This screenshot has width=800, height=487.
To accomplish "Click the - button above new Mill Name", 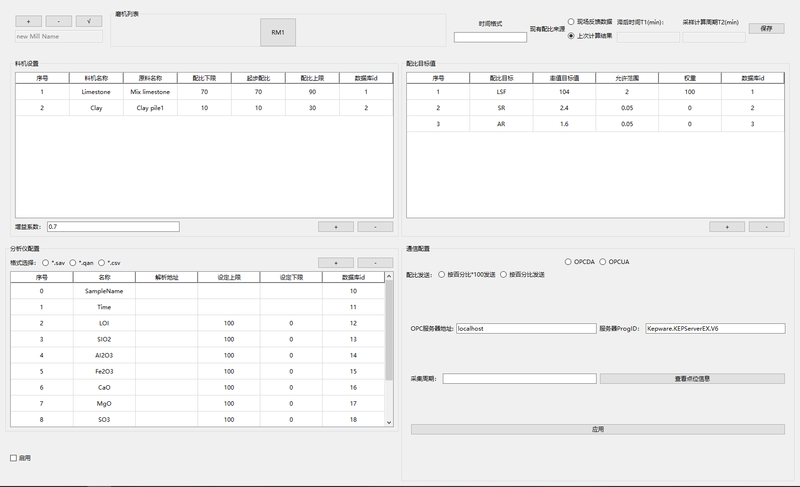I will coord(59,21).
